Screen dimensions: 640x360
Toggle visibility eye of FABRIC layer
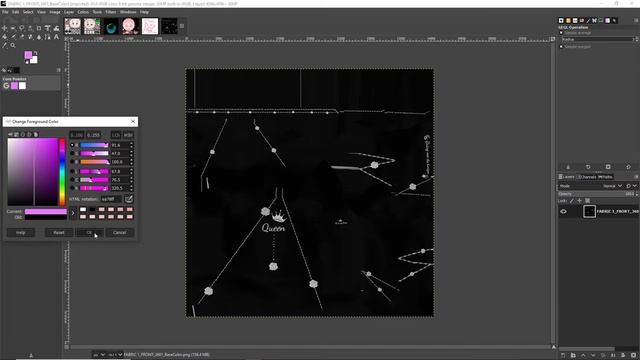click(563, 211)
